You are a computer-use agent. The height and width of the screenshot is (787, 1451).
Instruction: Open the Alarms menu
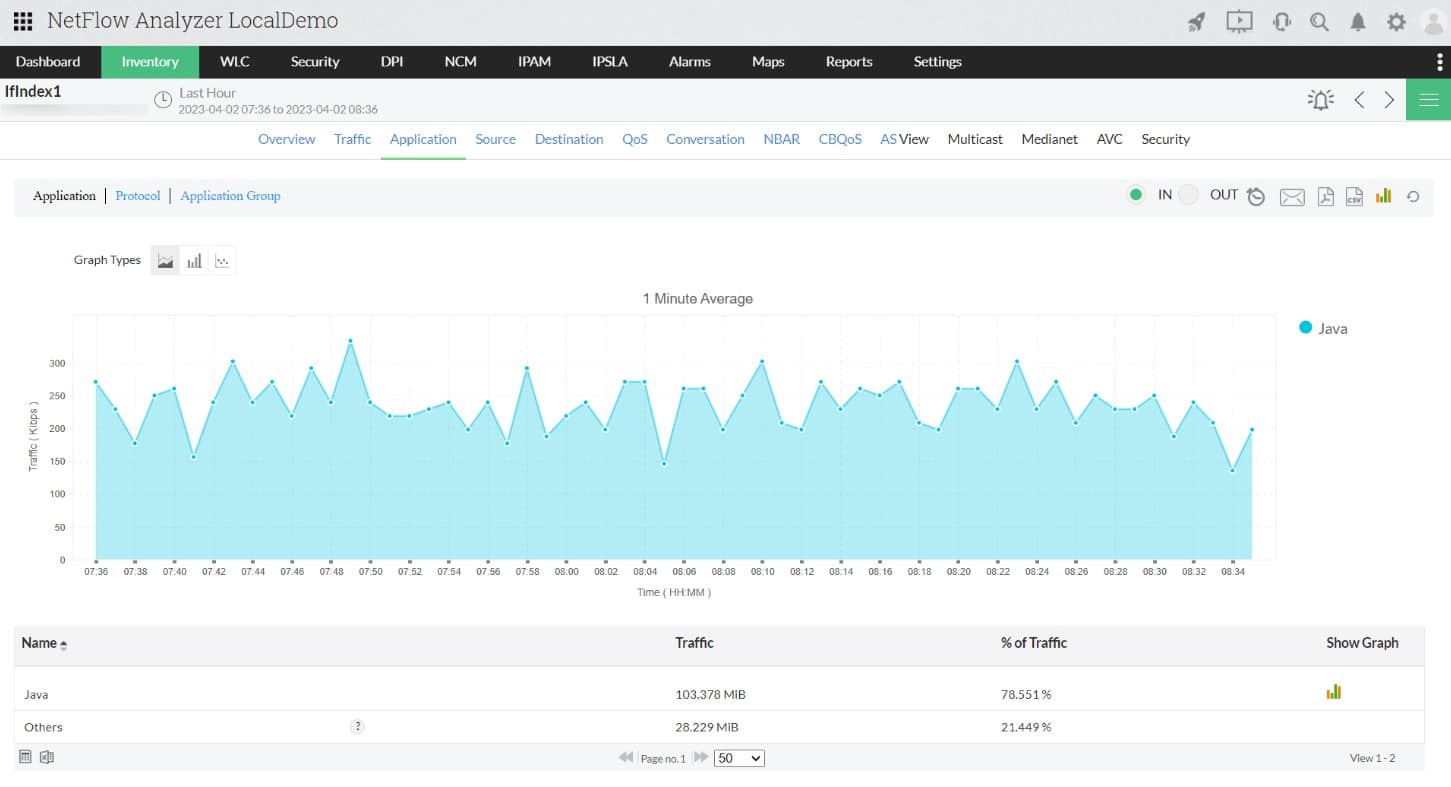click(x=689, y=61)
